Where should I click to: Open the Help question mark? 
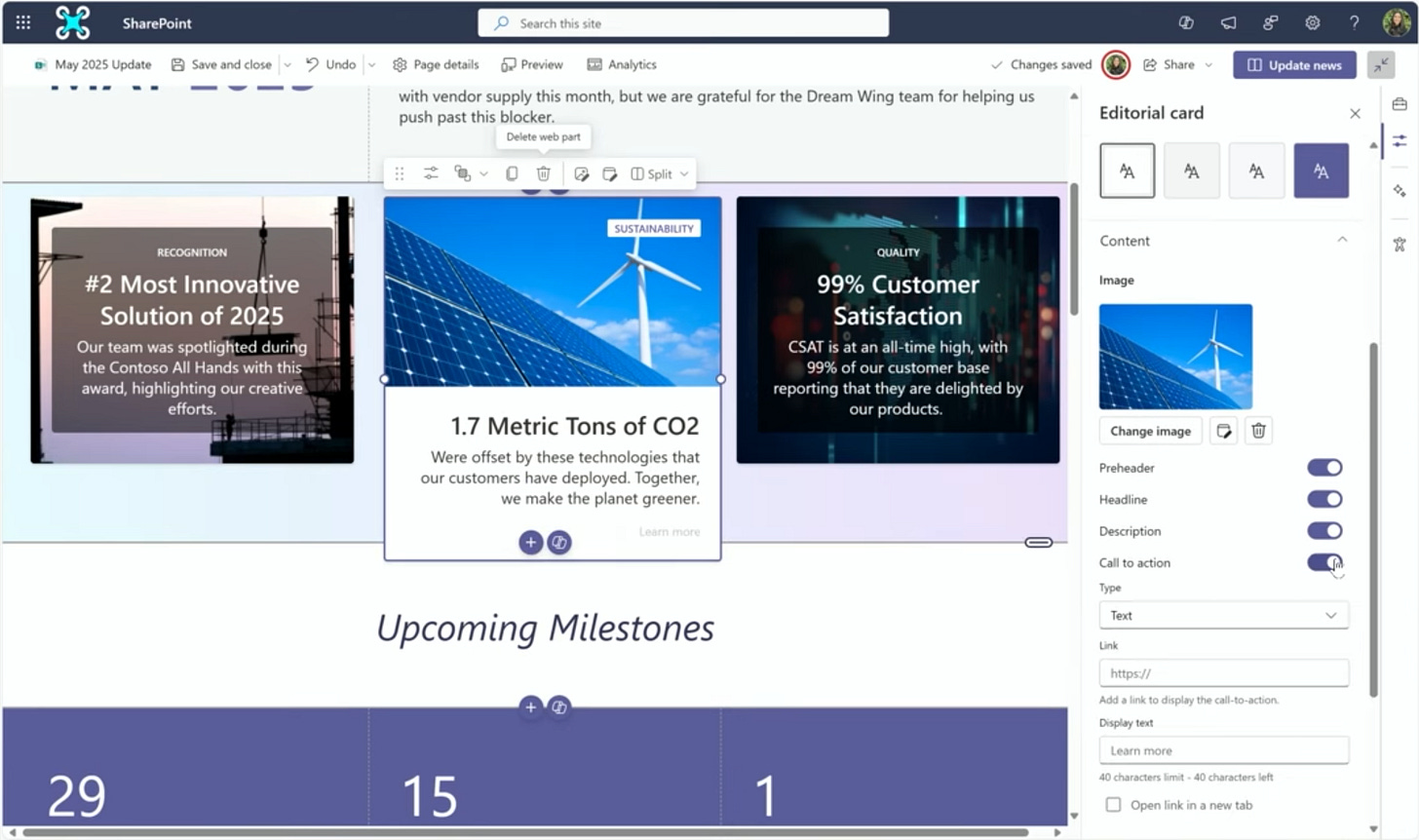1354,22
